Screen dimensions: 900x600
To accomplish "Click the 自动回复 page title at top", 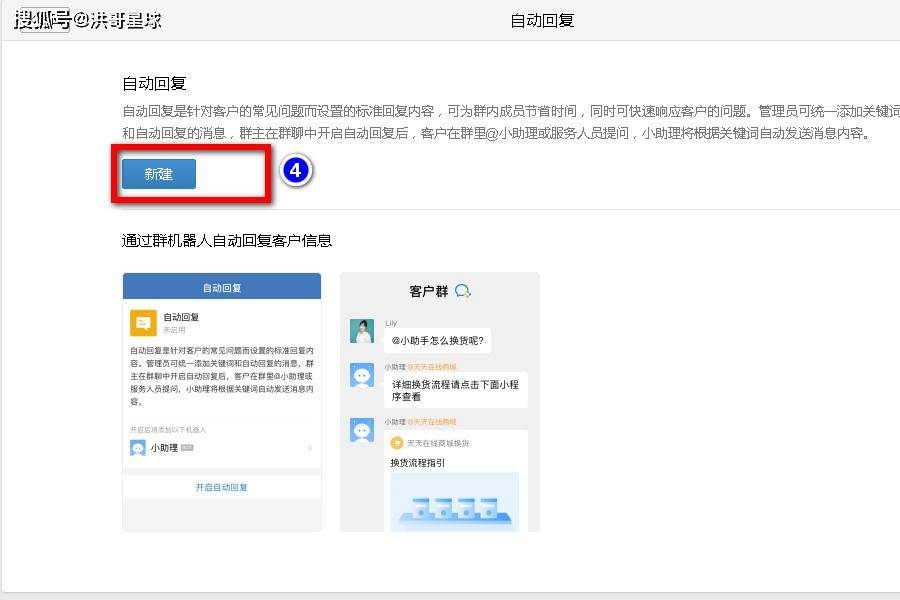I will (x=542, y=20).
